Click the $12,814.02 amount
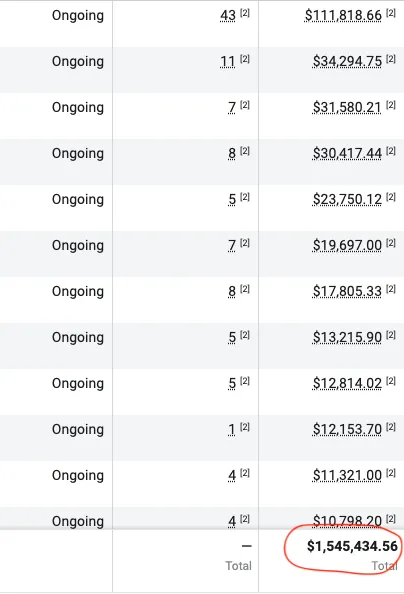 (347, 383)
